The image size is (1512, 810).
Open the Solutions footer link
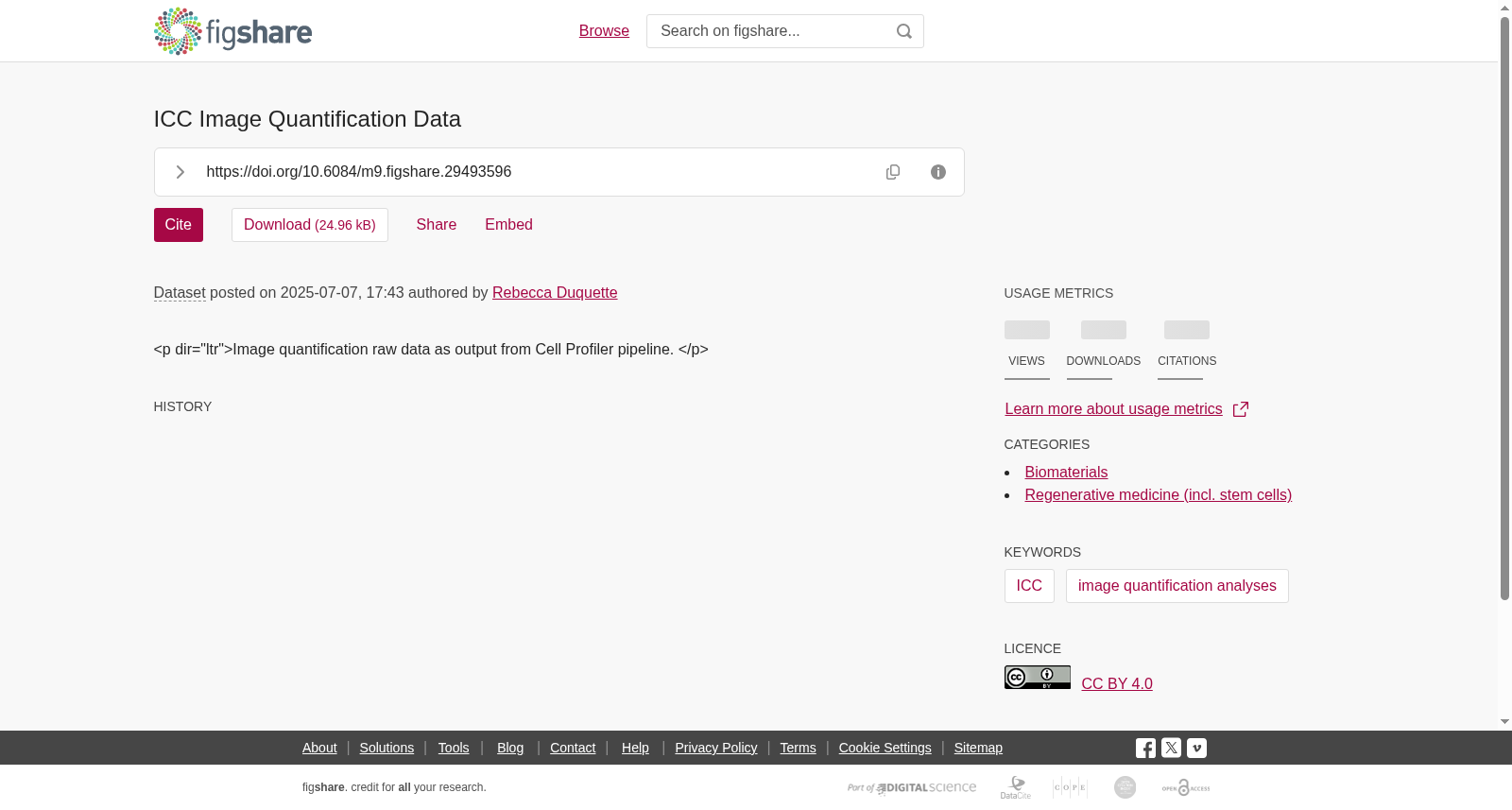point(387,748)
